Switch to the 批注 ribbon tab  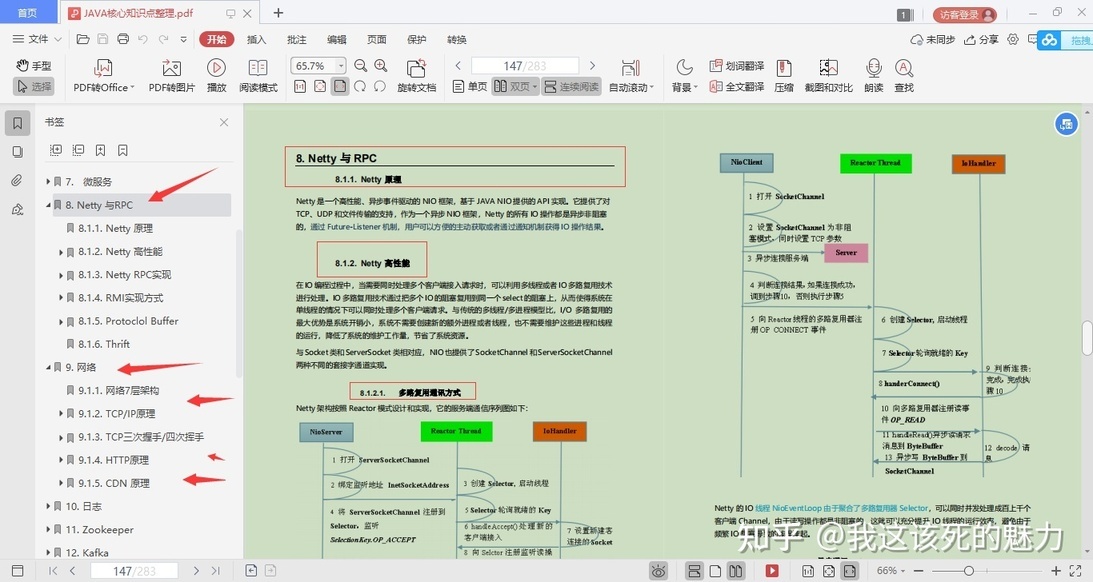297,40
